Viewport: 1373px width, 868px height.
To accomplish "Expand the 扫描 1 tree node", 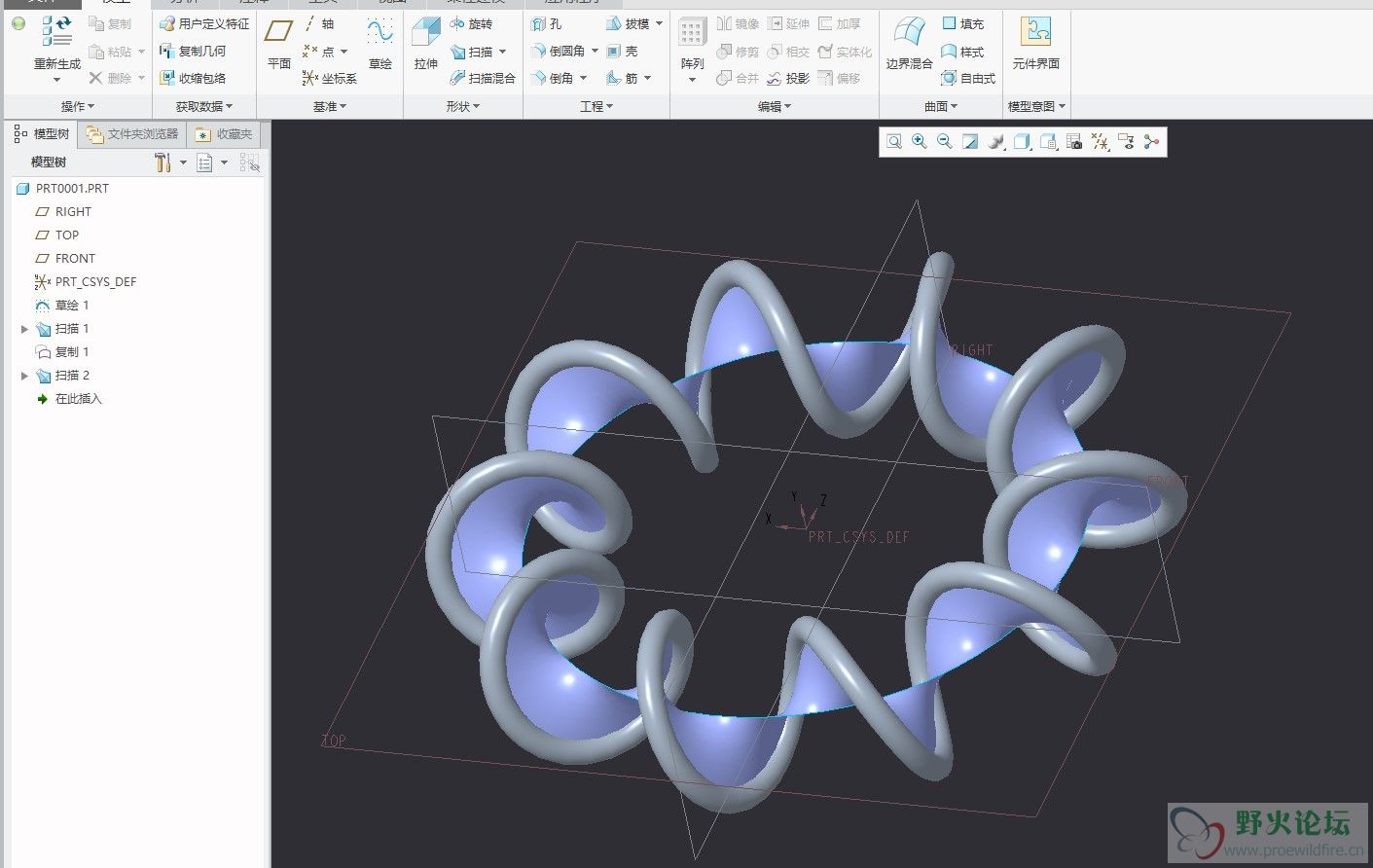I will pos(24,329).
